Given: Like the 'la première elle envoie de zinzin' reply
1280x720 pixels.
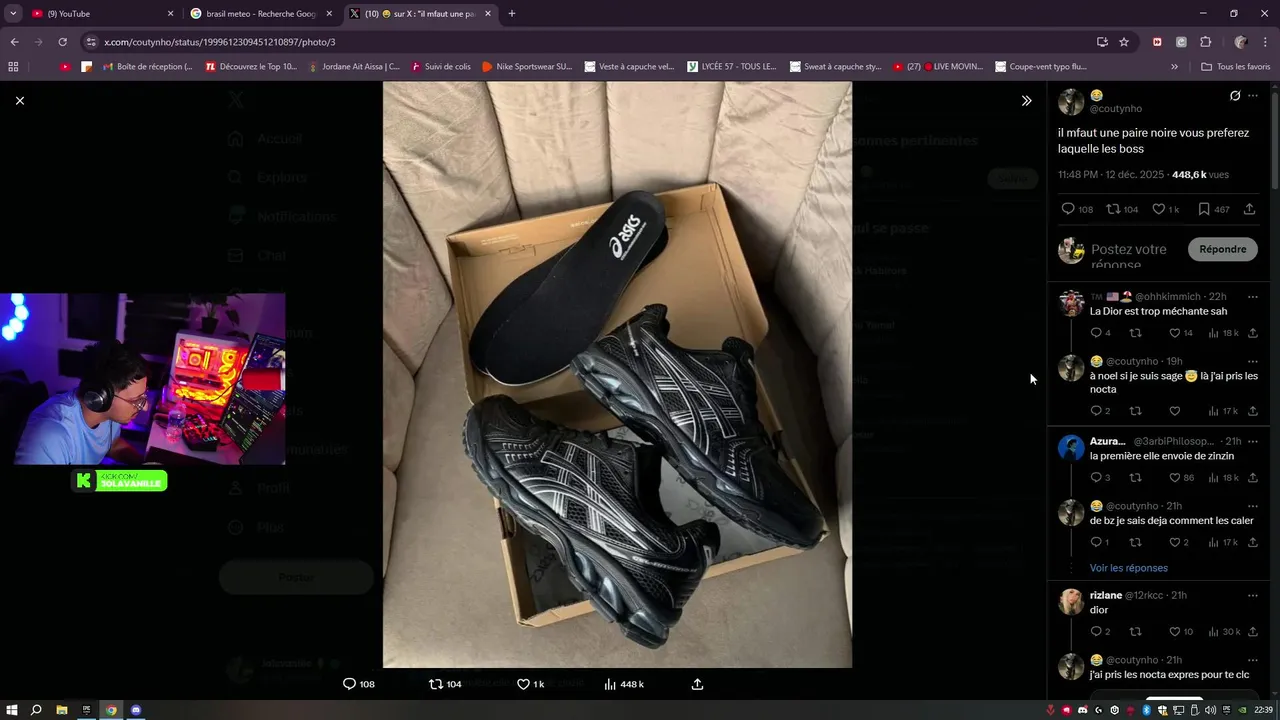Looking at the screenshot, I should [1181, 478].
